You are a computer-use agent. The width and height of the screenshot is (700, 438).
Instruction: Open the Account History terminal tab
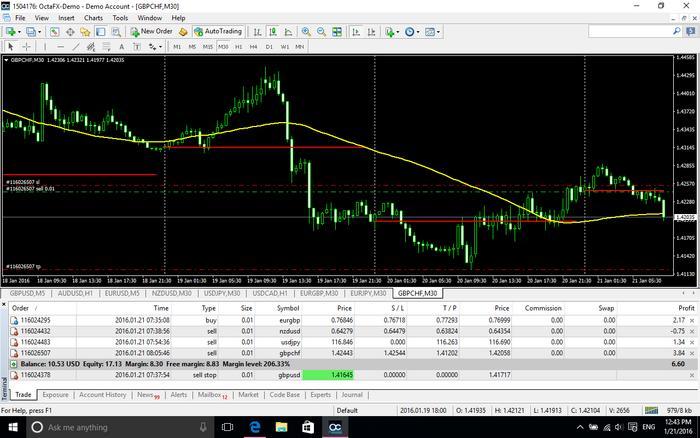tap(102, 395)
